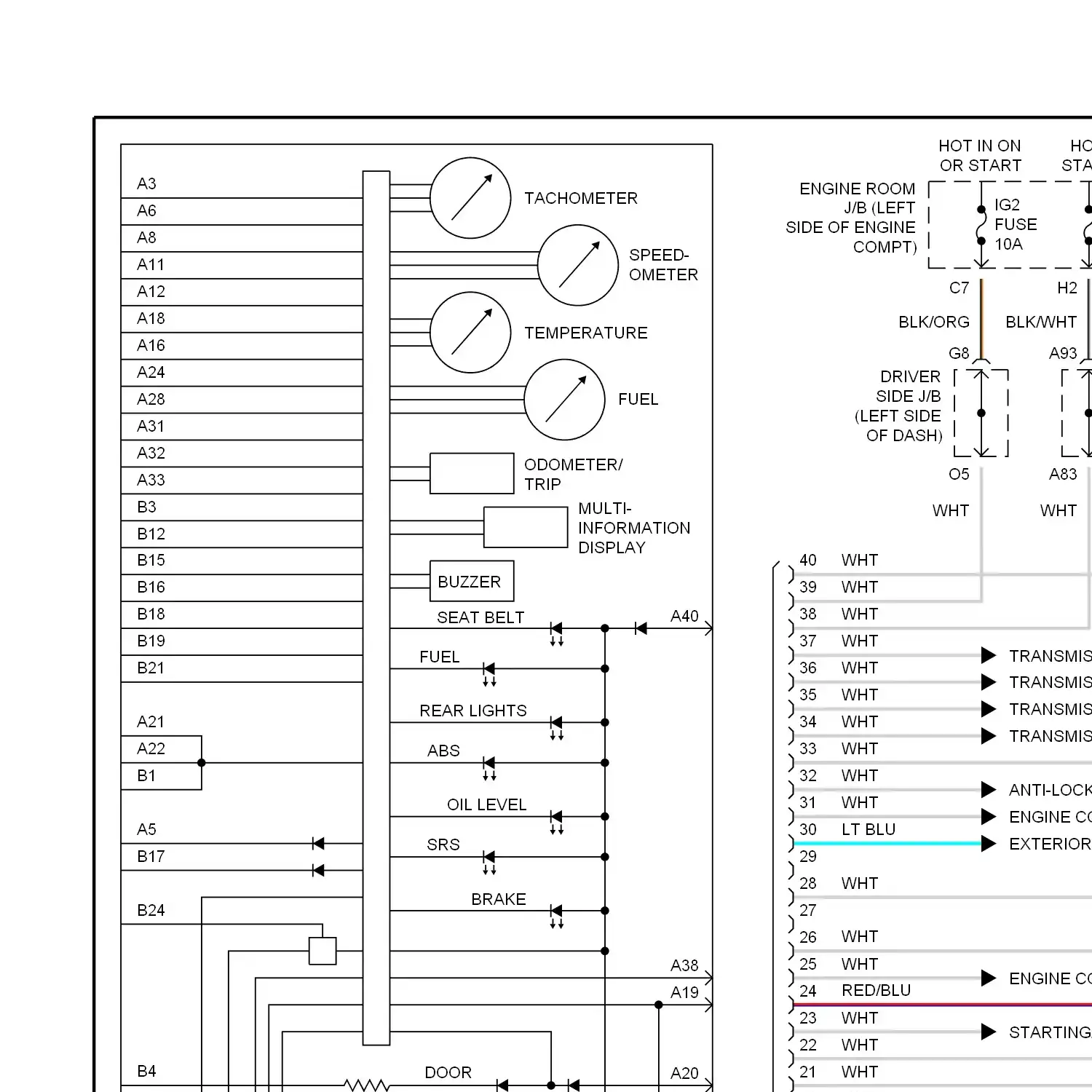Click the BRAKE warning label
This screenshot has height=1092, width=1092.
tap(499, 899)
